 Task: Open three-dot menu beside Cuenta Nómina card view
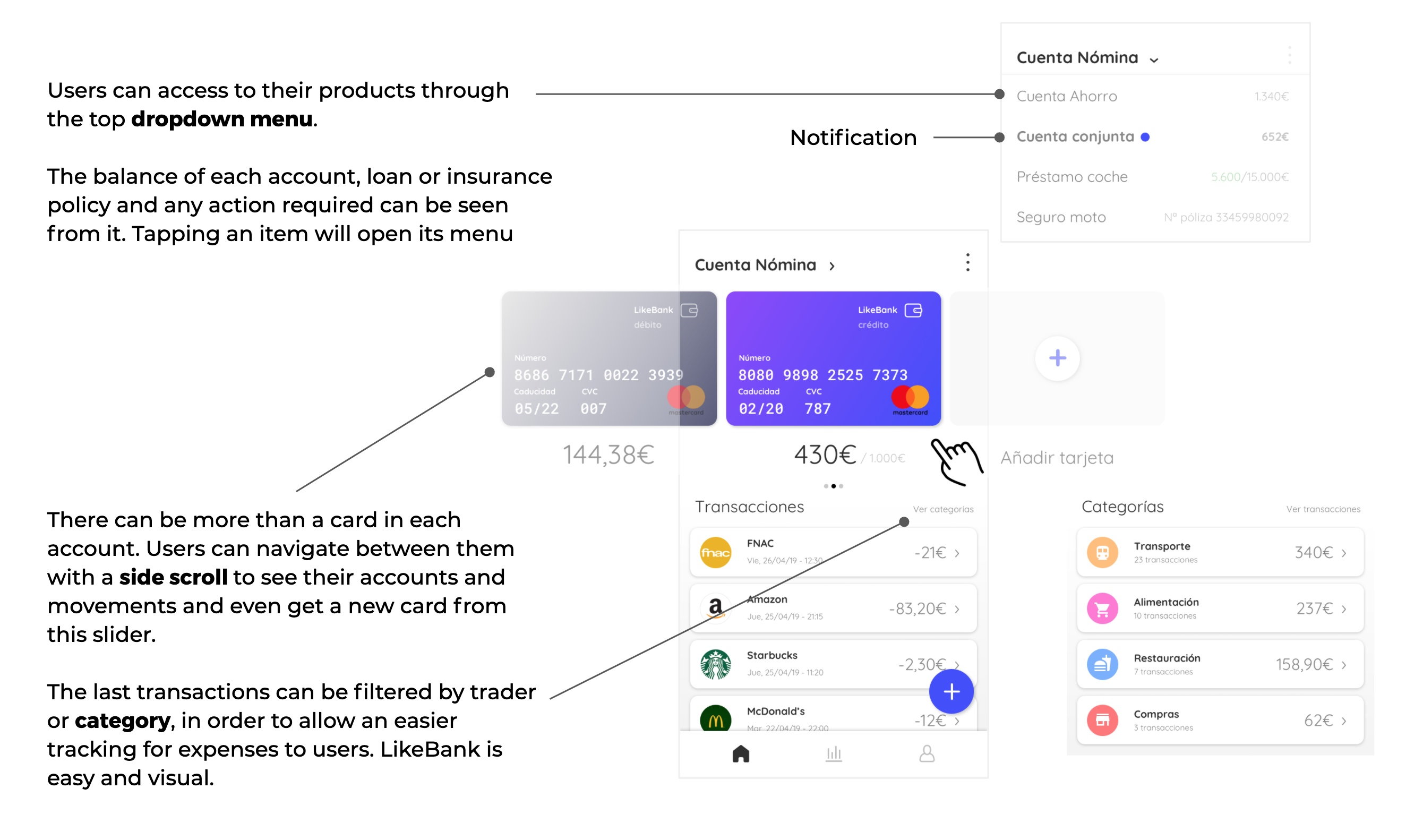967,263
